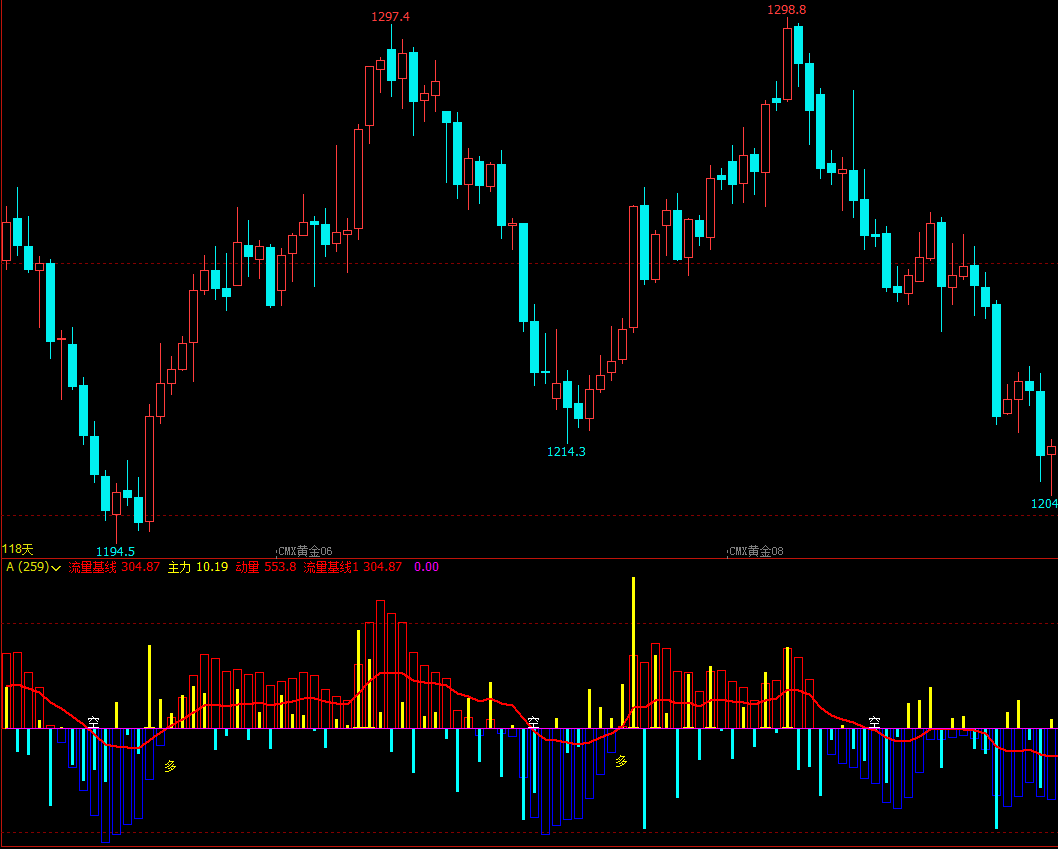Click the A (259) indicator name
This screenshot has width=1058, height=849.
[28, 567]
